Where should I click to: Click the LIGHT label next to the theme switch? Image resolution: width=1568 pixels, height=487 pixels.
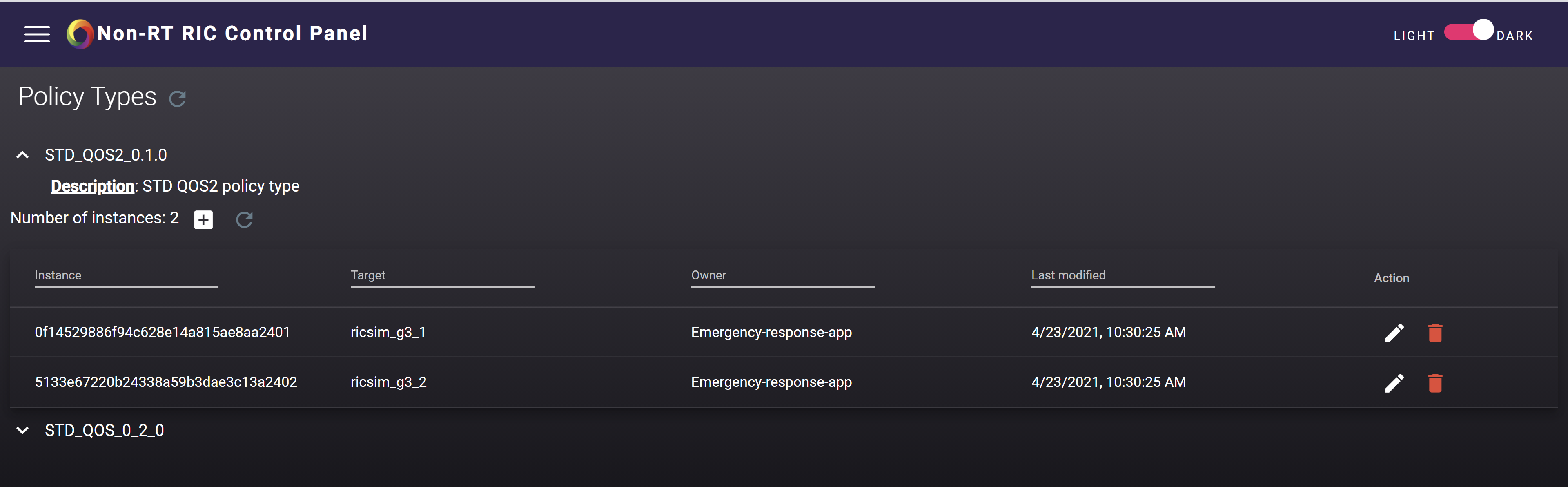pyautogui.click(x=1413, y=35)
